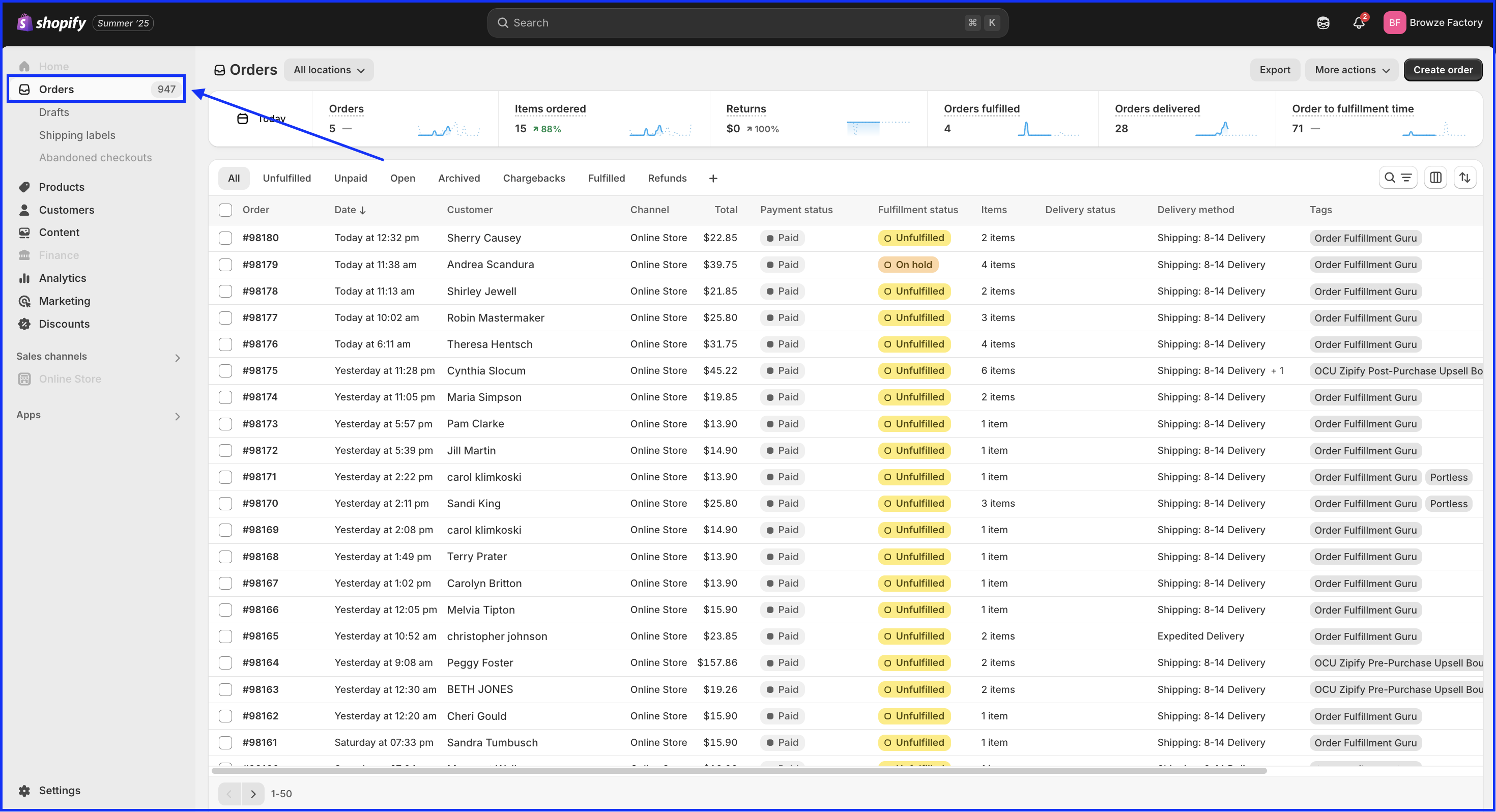Click the Shopify logo
Image resolution: width=1496 pixels, height=812 pixels.
coord(51,23)
